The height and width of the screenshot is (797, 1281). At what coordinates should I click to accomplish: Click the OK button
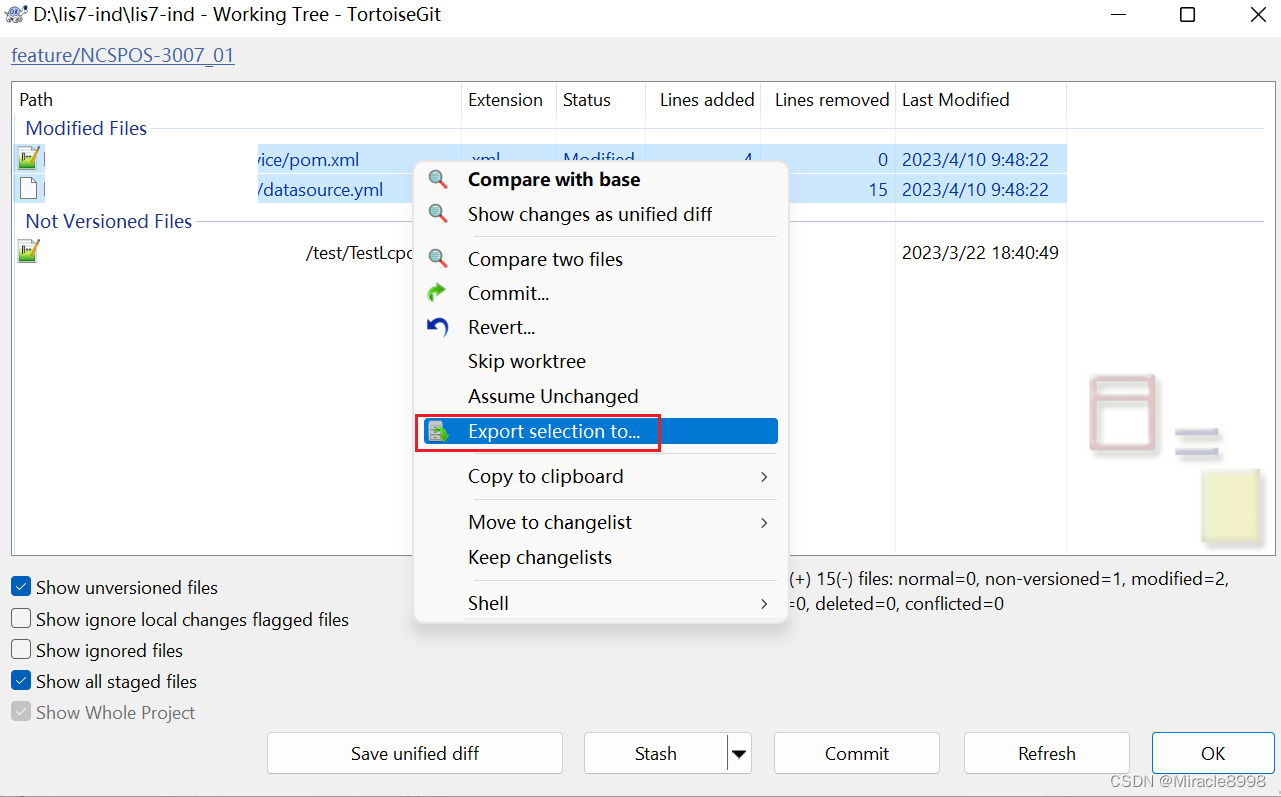[x=1213, y=753]
